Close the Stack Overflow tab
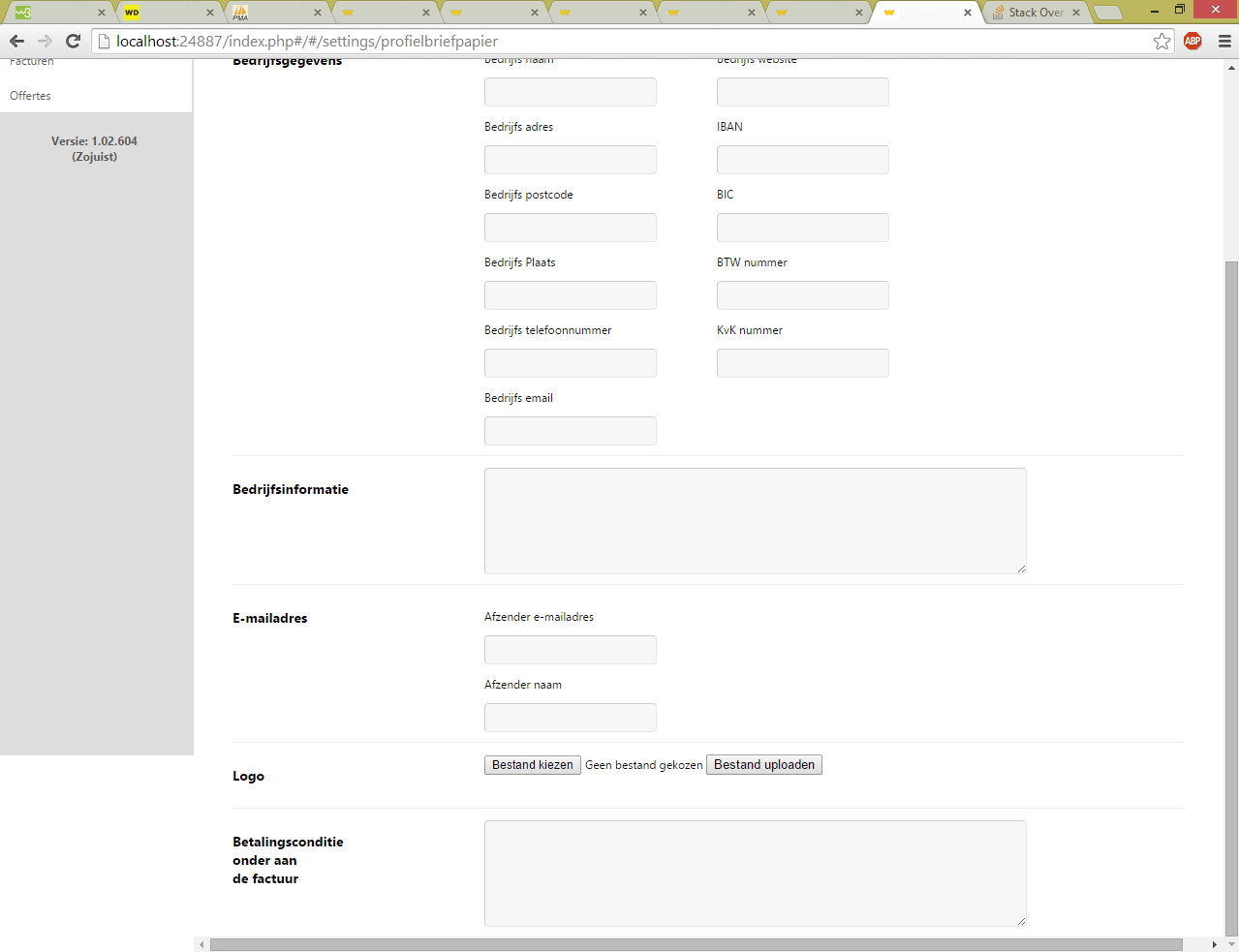1239x952 pixels. 1076,13
